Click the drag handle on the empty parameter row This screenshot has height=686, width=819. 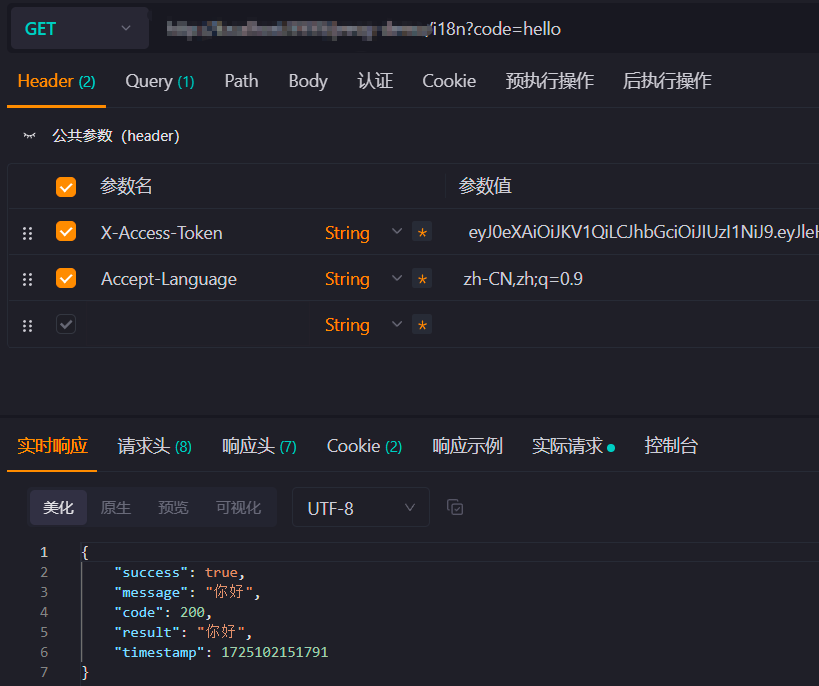[x=27, y=324]
